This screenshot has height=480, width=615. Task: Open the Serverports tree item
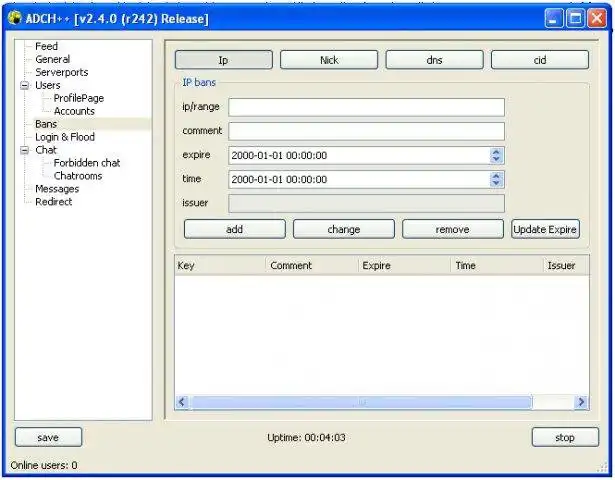coord(62,72)
